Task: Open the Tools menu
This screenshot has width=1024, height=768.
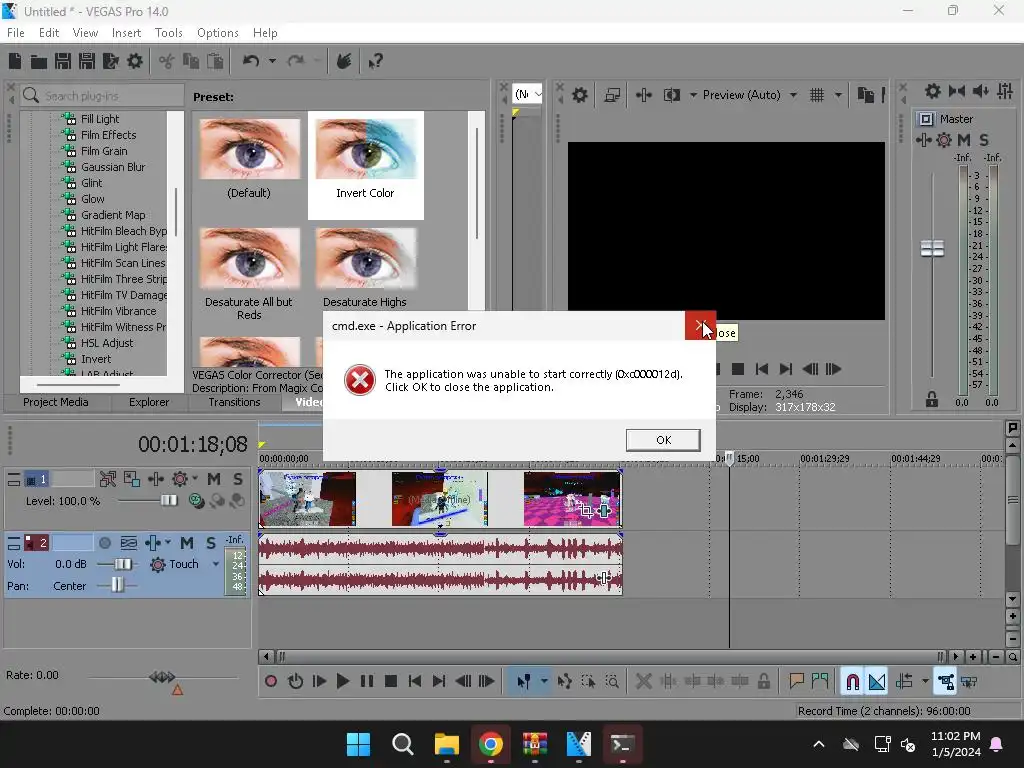Action: click(168, 33)
